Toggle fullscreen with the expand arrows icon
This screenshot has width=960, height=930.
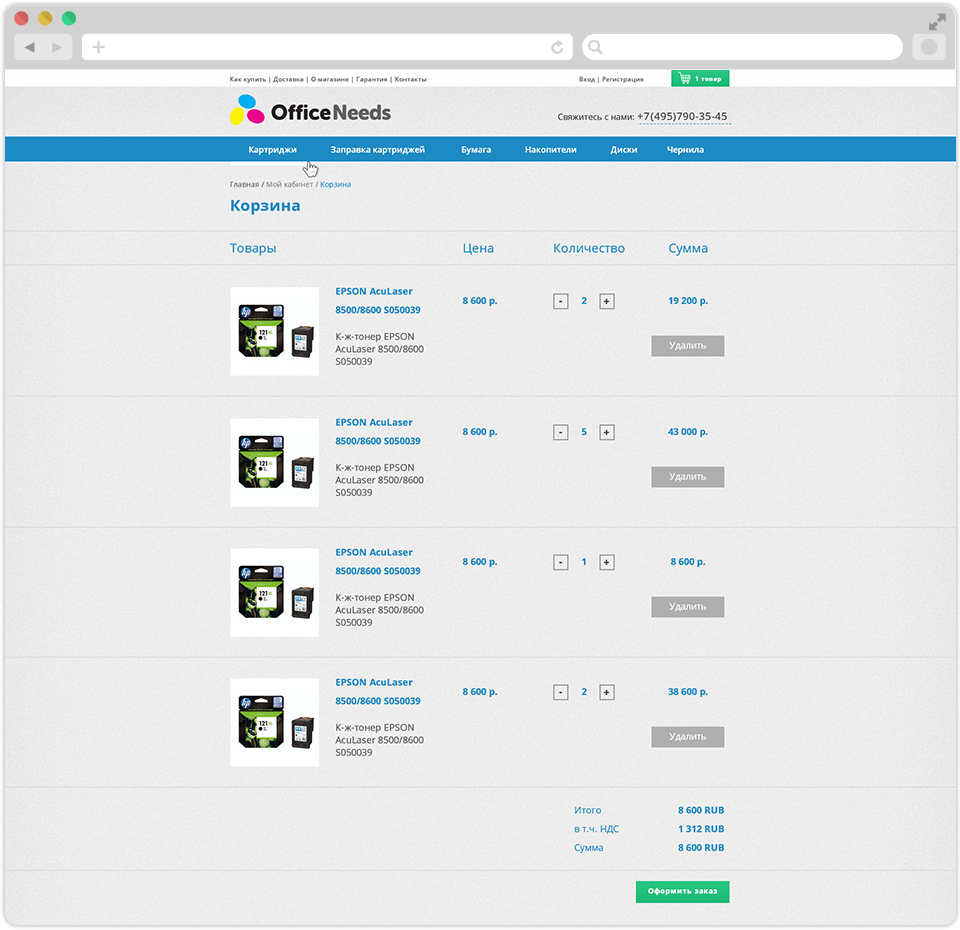pos(937,21)
